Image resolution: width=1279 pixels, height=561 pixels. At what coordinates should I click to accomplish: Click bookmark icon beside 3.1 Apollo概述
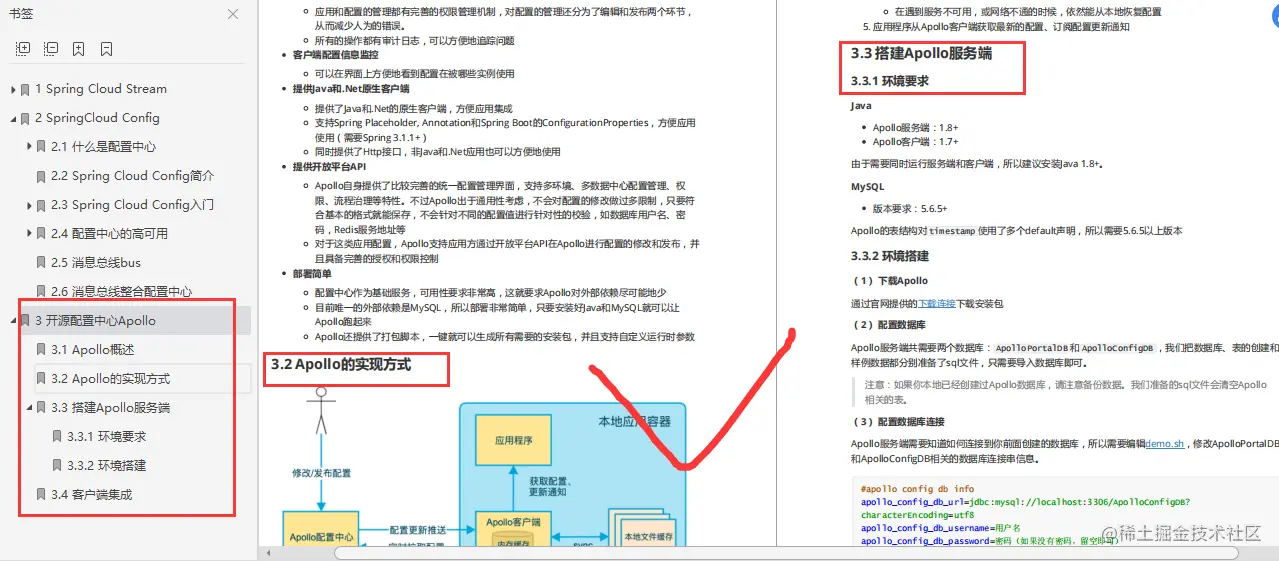point(41,350)
